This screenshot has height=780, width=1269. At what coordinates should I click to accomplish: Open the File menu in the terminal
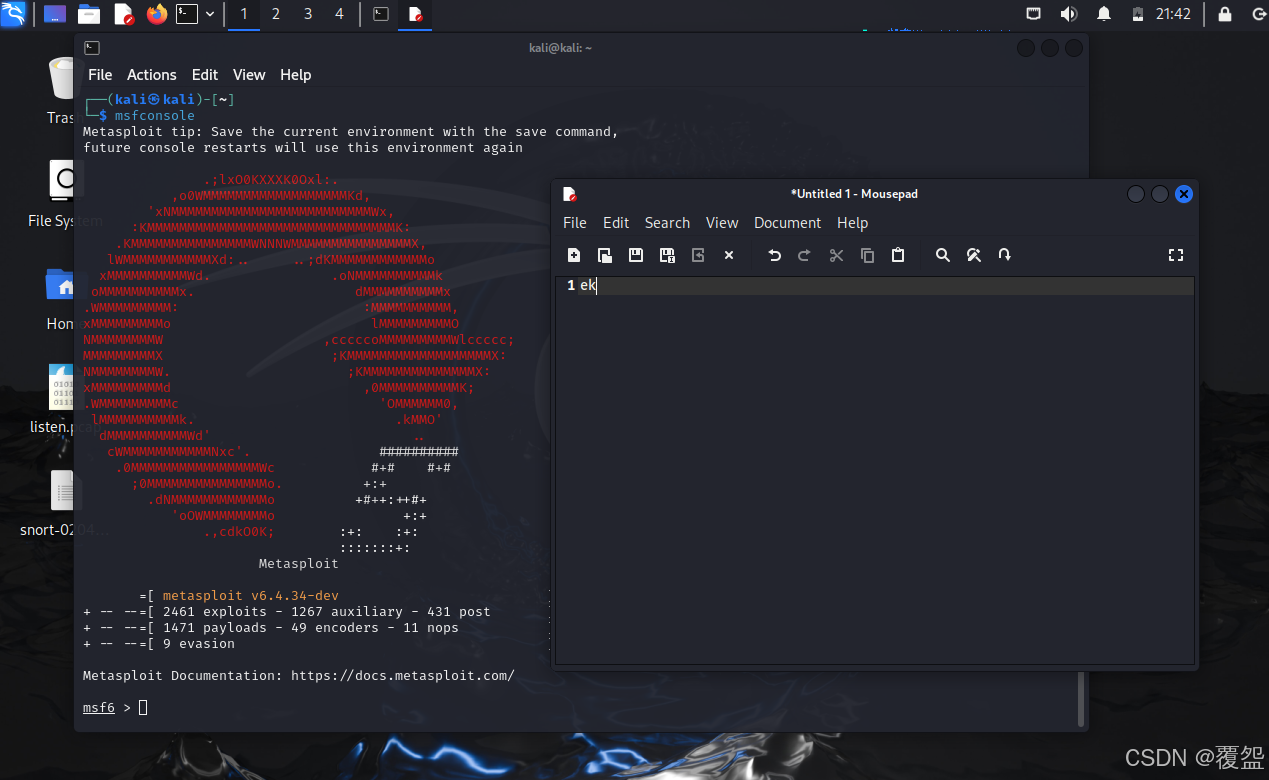100,75
